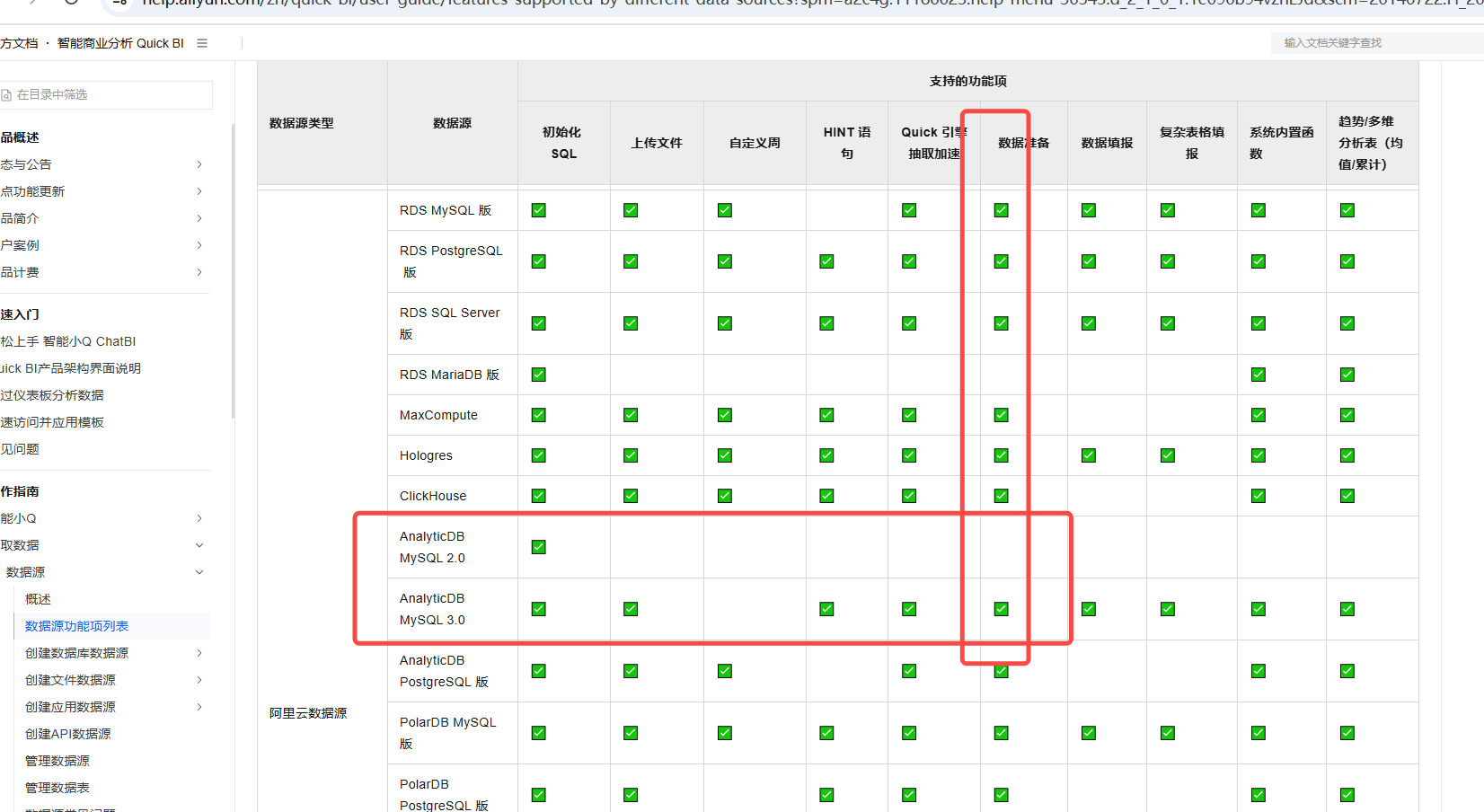Image resolution: width=1484 pixels, height=812 pixels.
Task: Click AnalyticDB MySQL 2.0 初始化 SQL check box
Action: click(538, 547)
